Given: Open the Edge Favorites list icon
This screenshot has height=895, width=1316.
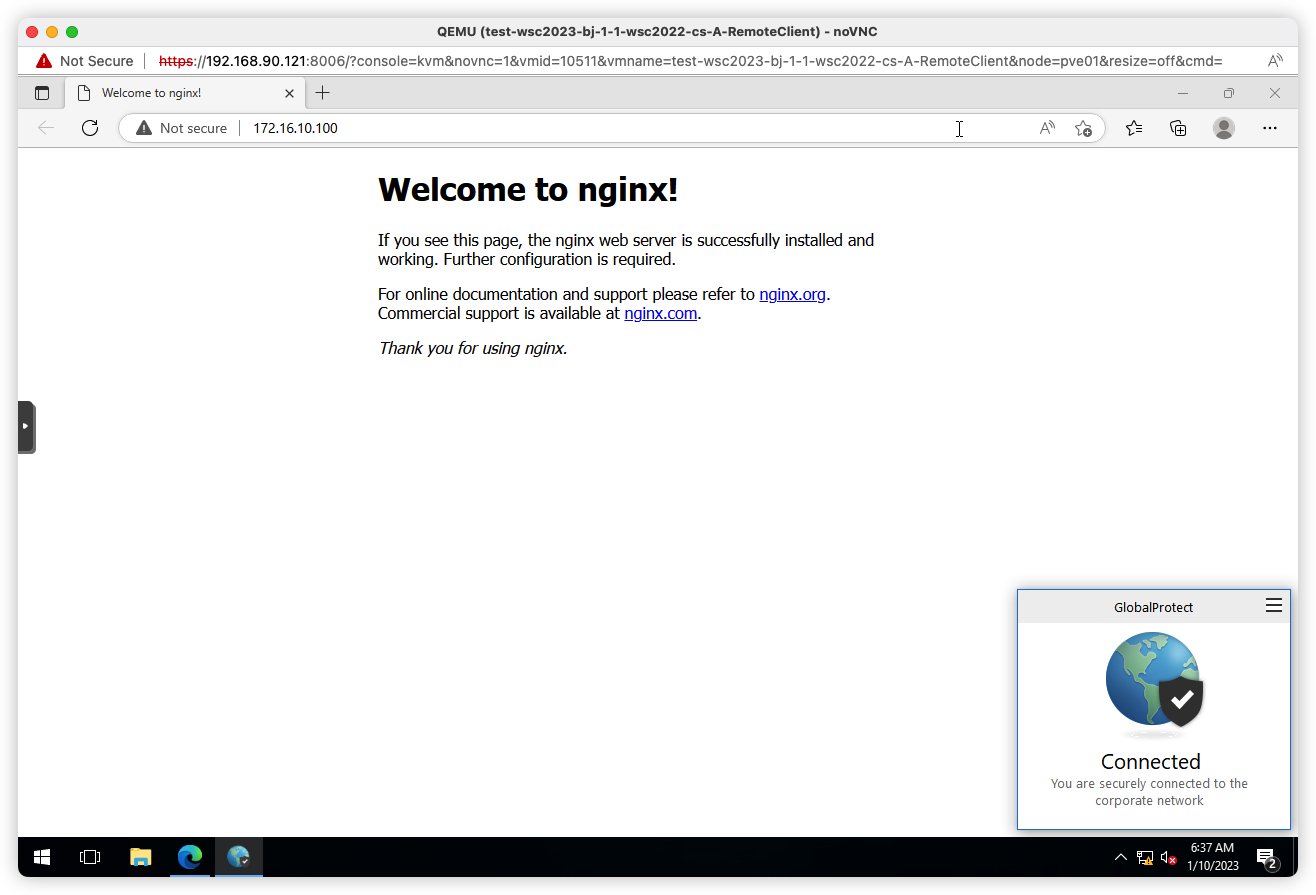Looking at the screenshot, I should [x=1134, y=128].
